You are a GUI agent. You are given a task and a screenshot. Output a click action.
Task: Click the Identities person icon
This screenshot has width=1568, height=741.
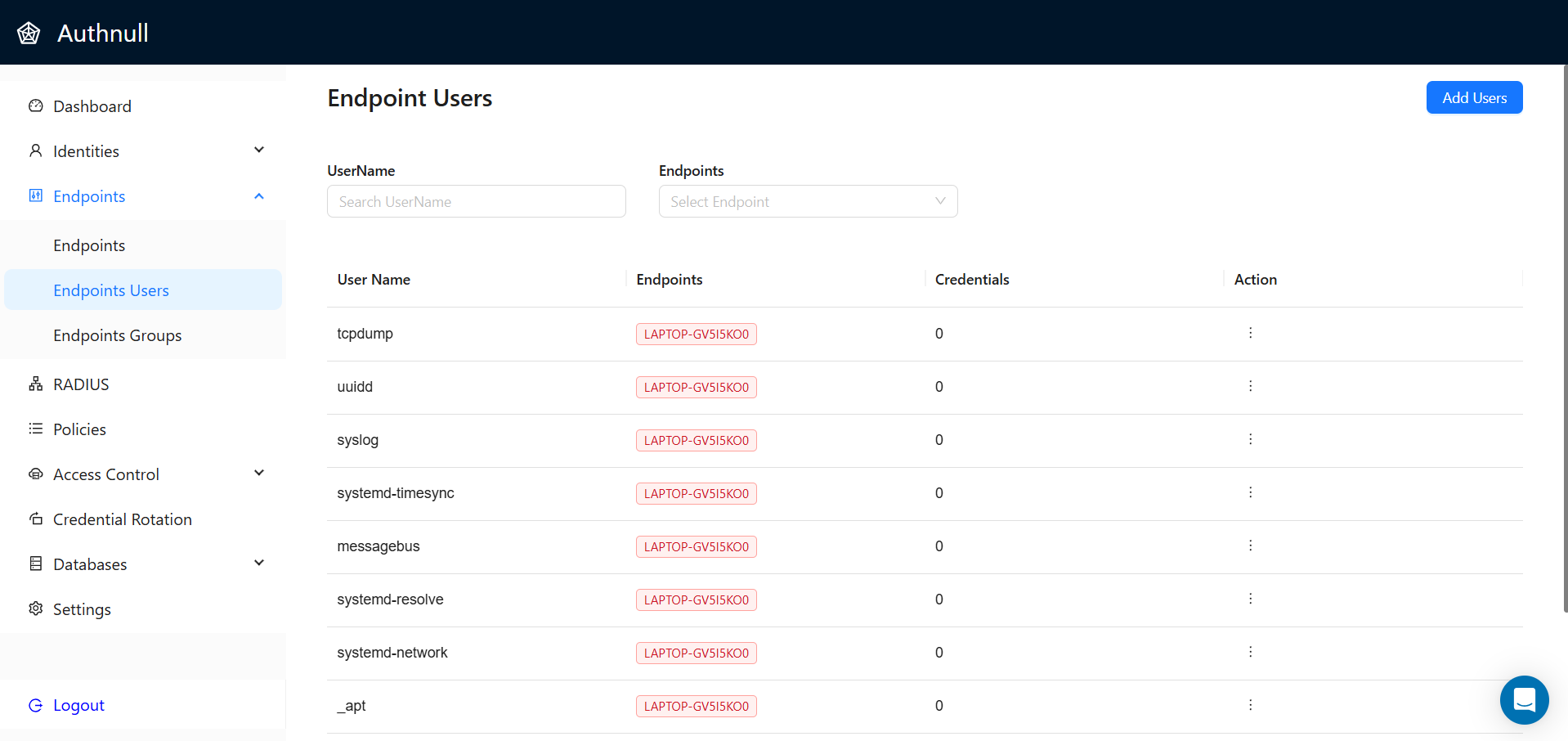(x=35, y=150)
